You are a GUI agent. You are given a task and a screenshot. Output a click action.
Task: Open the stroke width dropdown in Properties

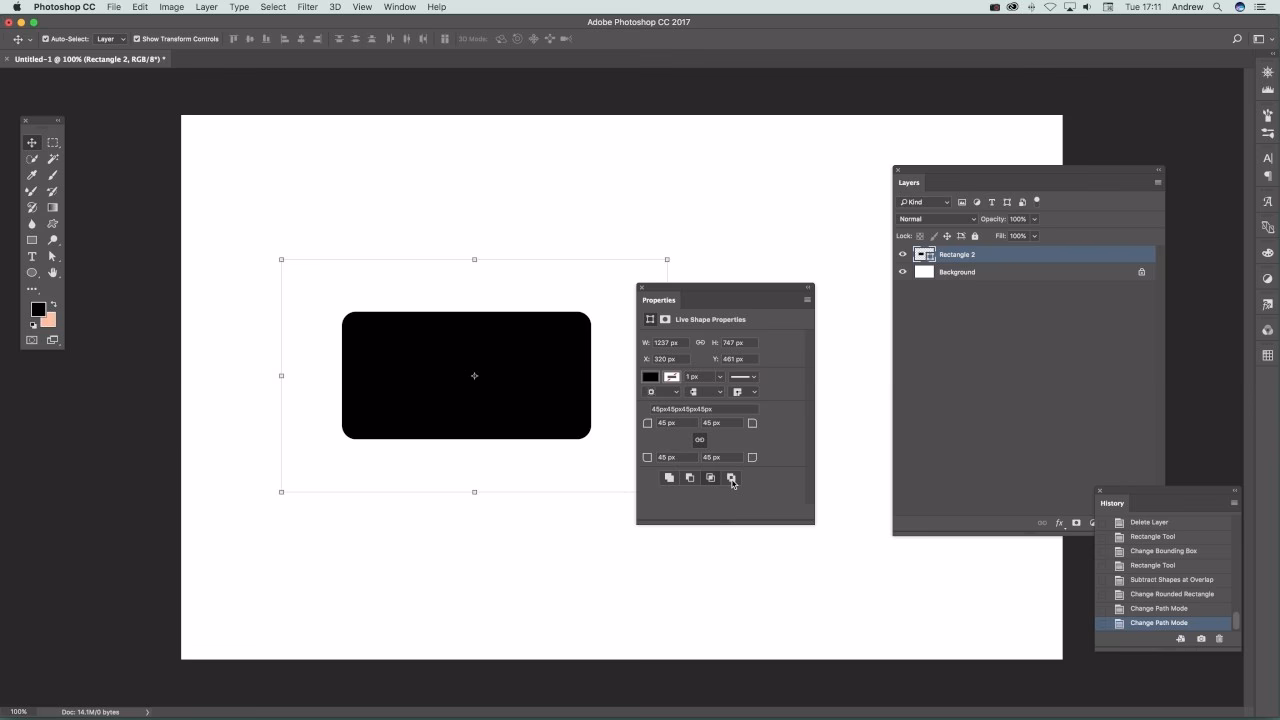[x=719, y=376]
